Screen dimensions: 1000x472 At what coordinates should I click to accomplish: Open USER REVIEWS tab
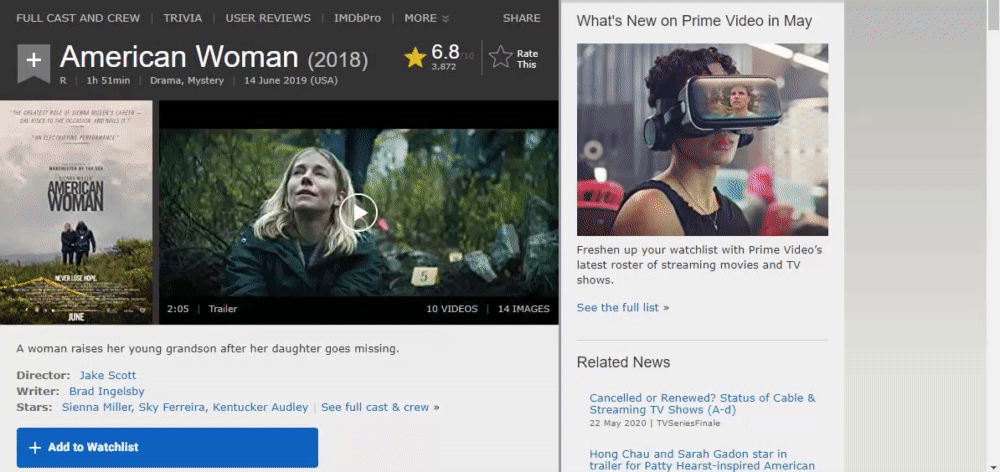[268, 18]
